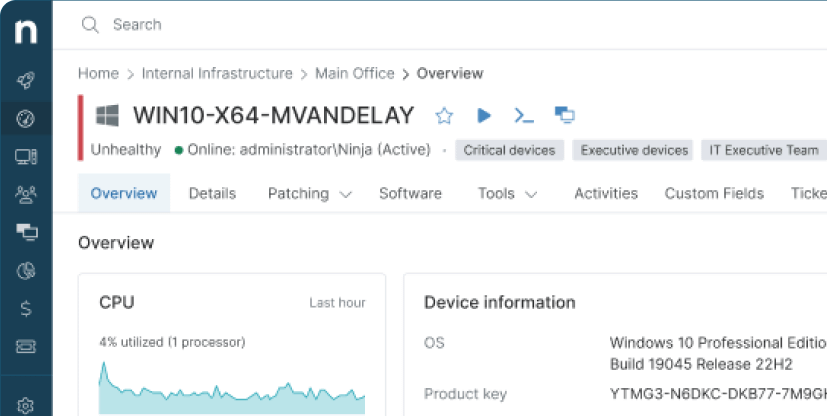This screenshot has width=827, height=416.
Task: Click the CPU usage graph
Action: pyautogui.click(x=232, y=388)
